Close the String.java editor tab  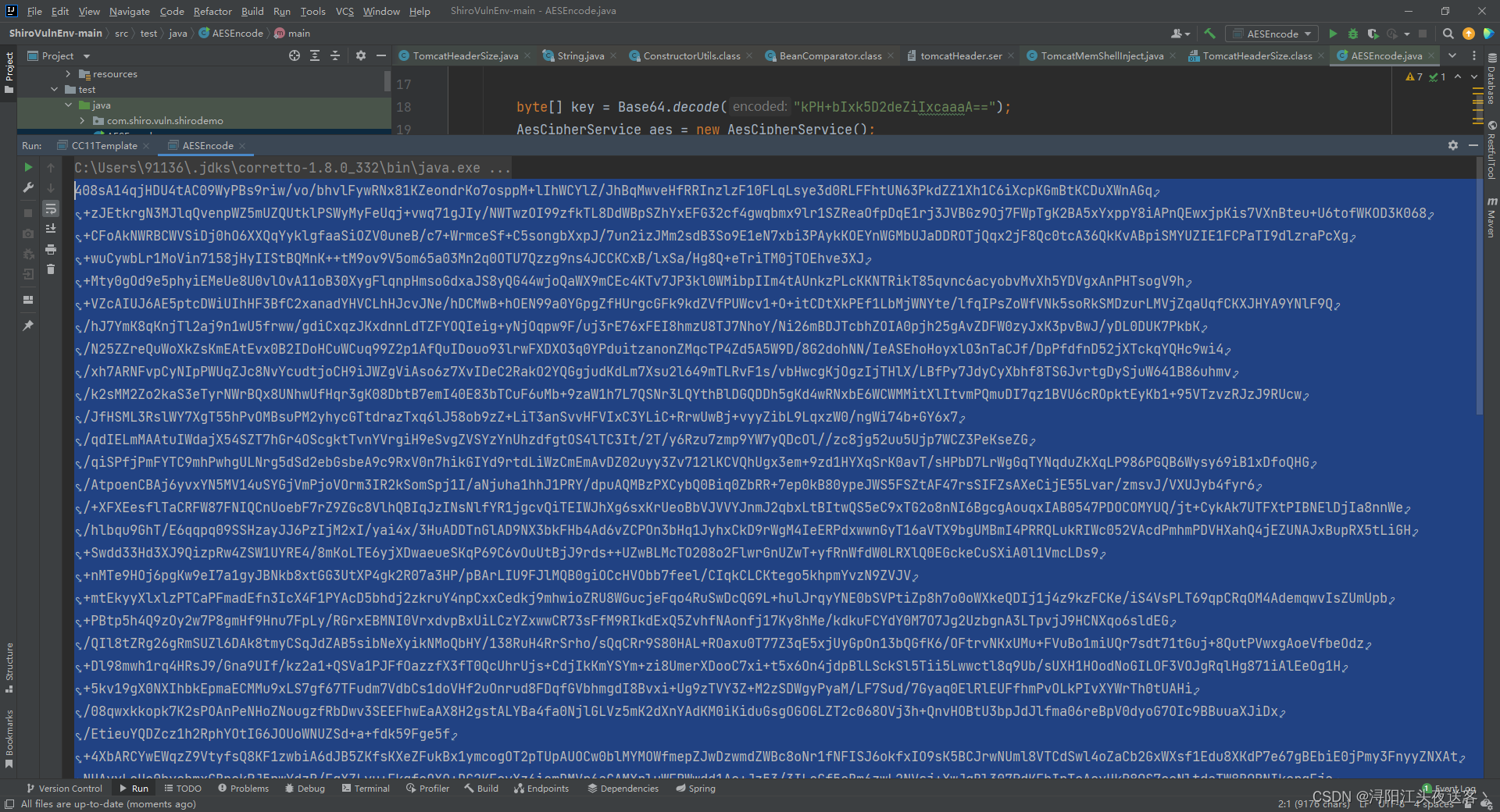click(612, 55)
